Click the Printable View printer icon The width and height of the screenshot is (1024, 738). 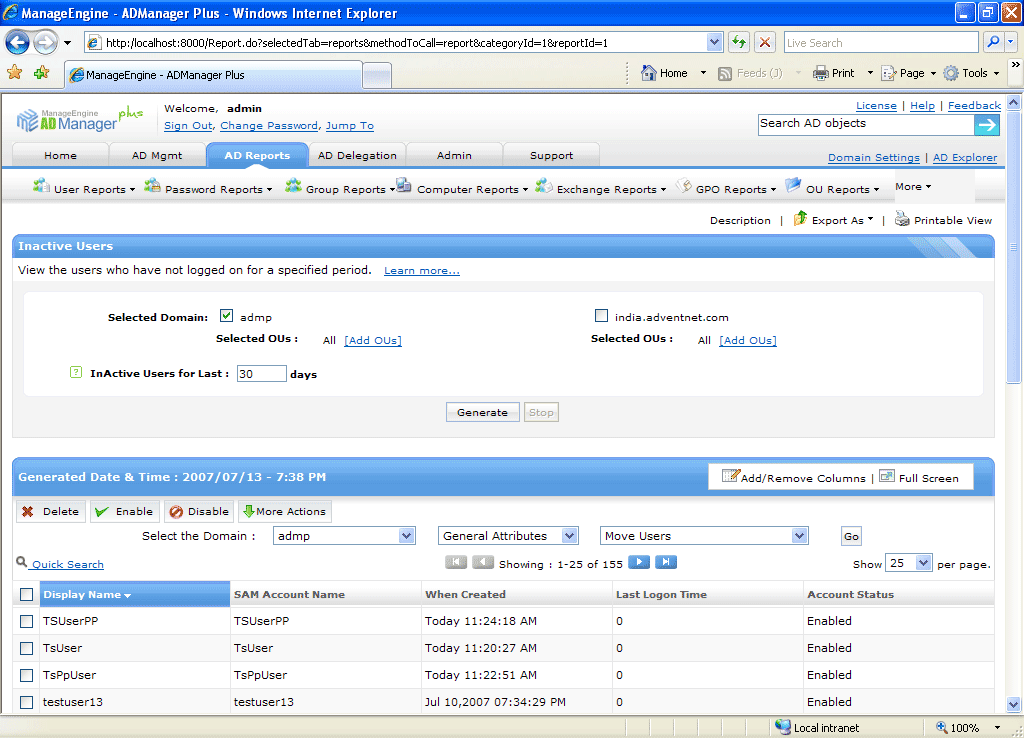[902, 218]
